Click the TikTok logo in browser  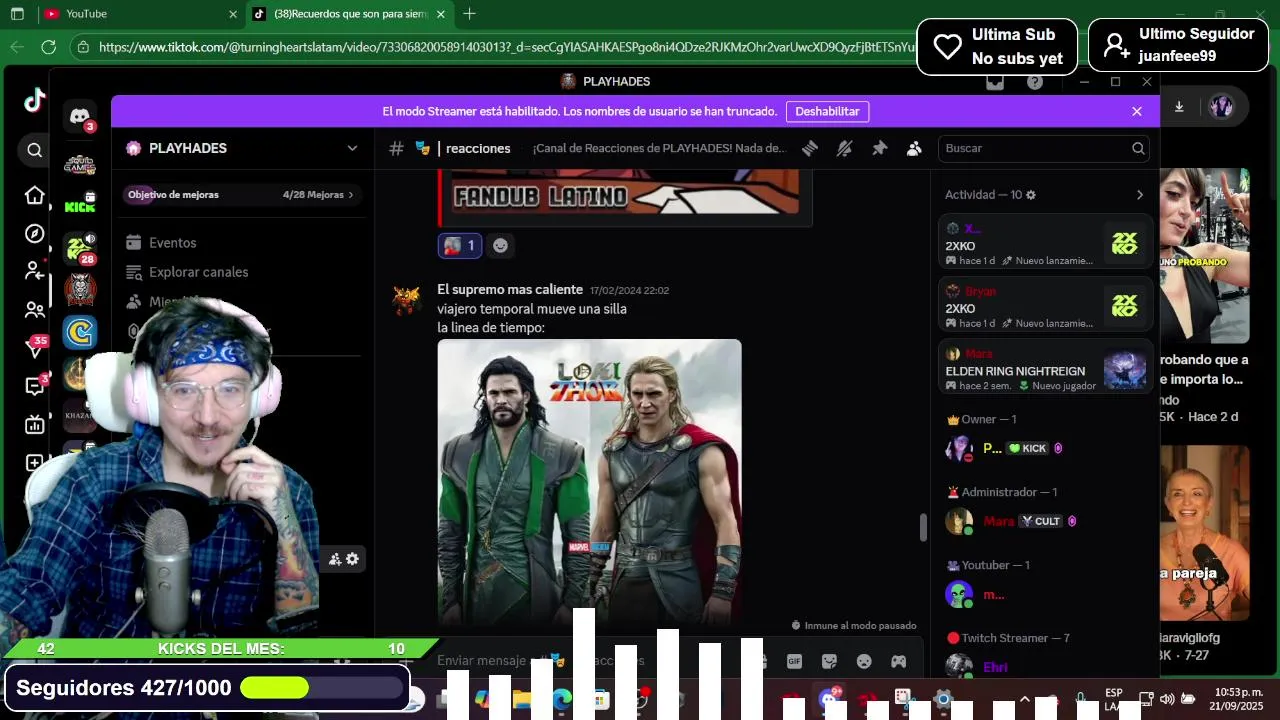(x=35, y=100)
